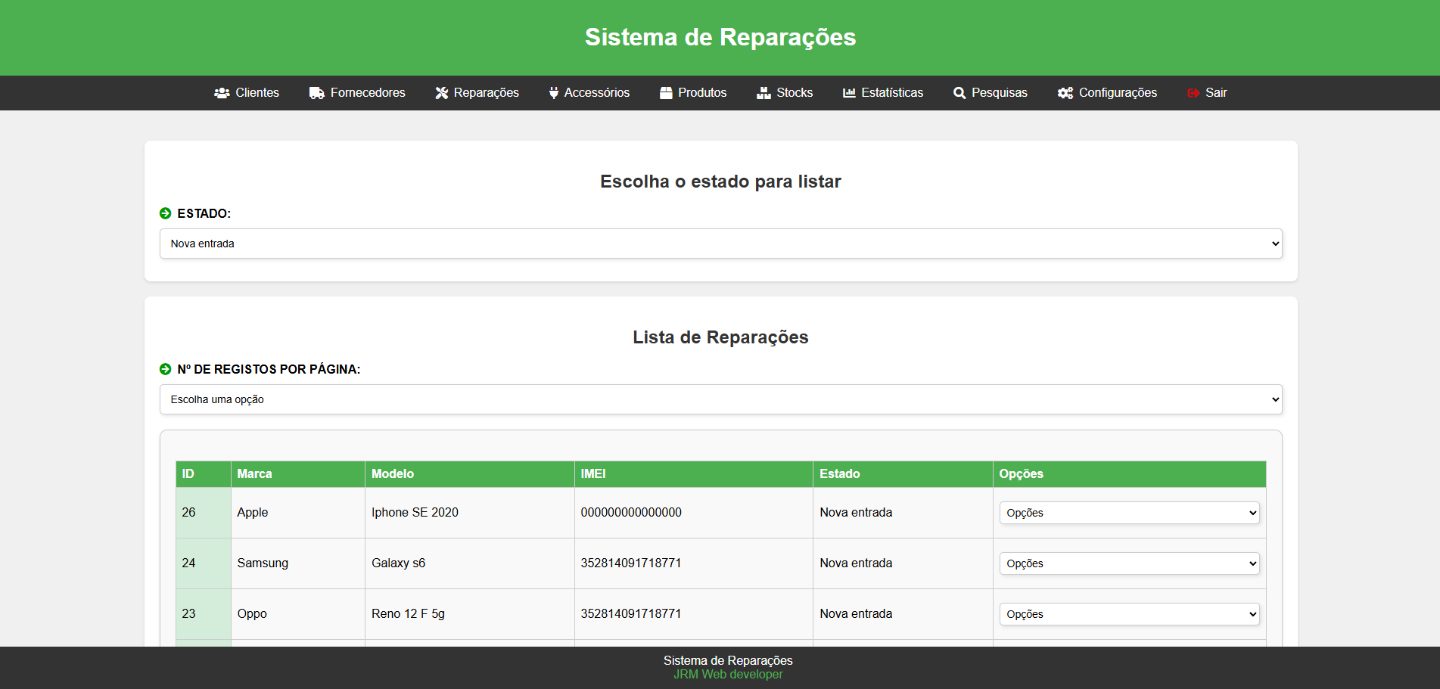Click the arrow icon beside Nº de registos

[x=165, y=369]
